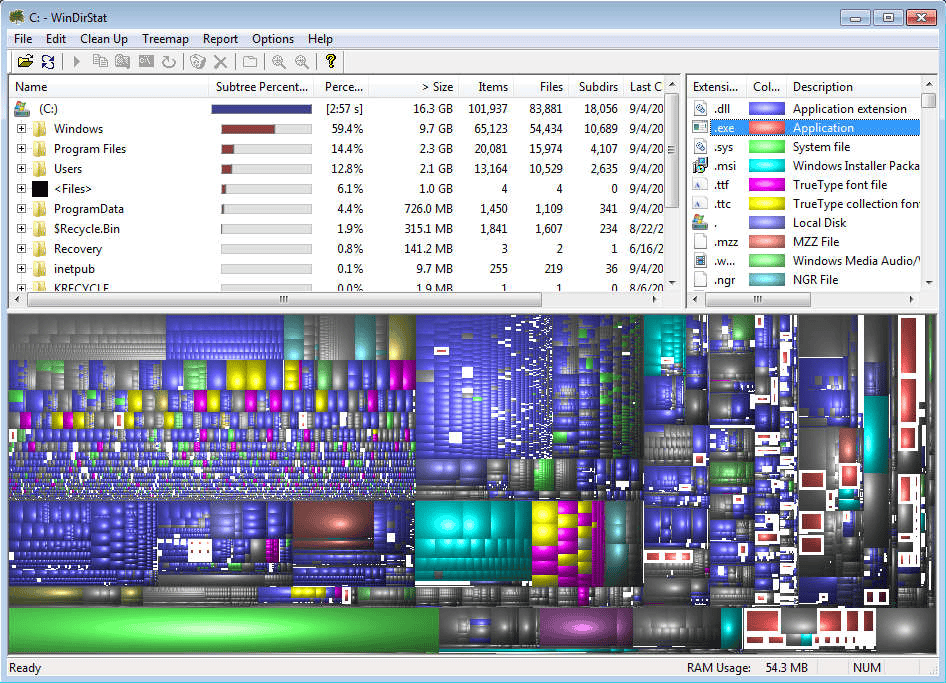
Task: Expand the Windows folder node
Action: pos(22,128)
